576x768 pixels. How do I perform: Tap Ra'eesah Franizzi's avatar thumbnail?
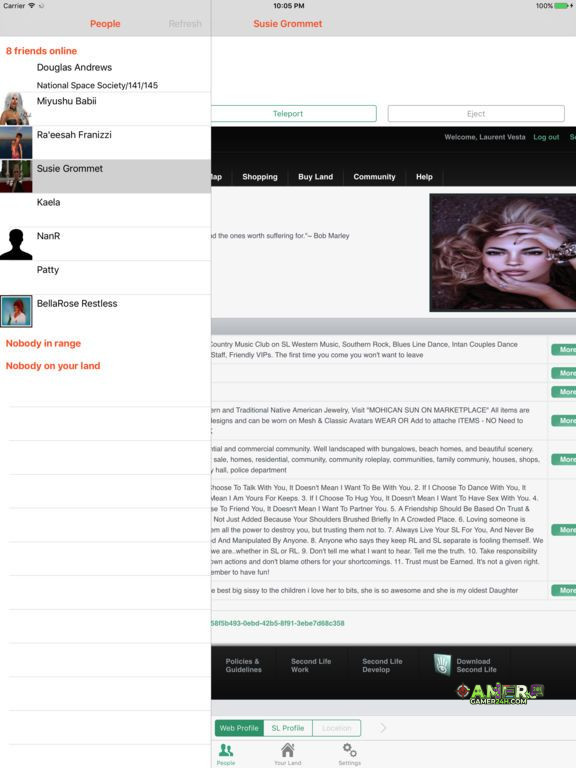pos(16,143)
